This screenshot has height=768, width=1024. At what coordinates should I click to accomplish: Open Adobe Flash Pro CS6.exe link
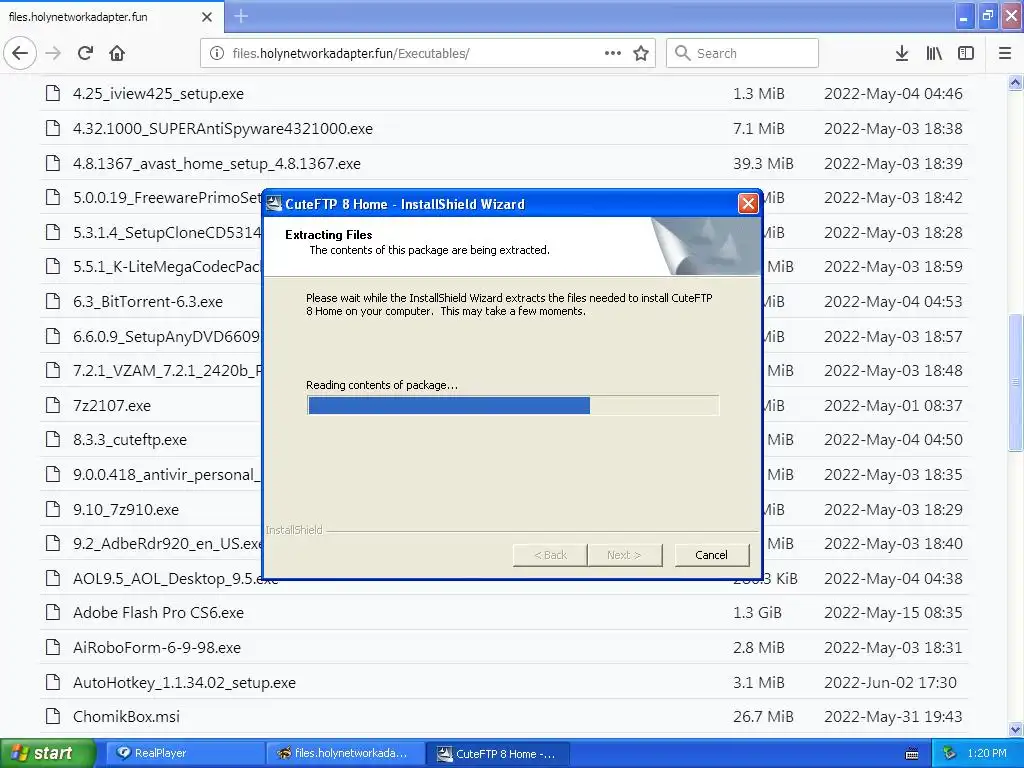pyautogui.click(x=158, y=613)
